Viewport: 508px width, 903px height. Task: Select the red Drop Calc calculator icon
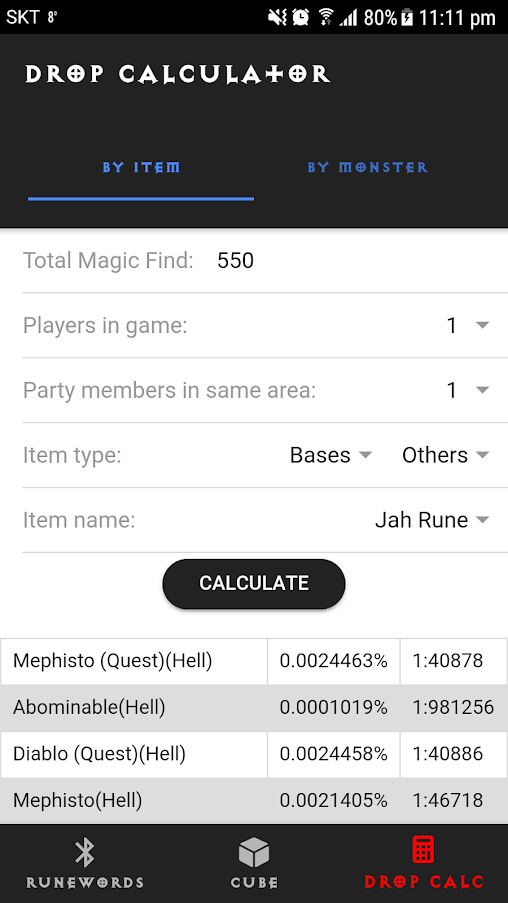click(423, 853)
